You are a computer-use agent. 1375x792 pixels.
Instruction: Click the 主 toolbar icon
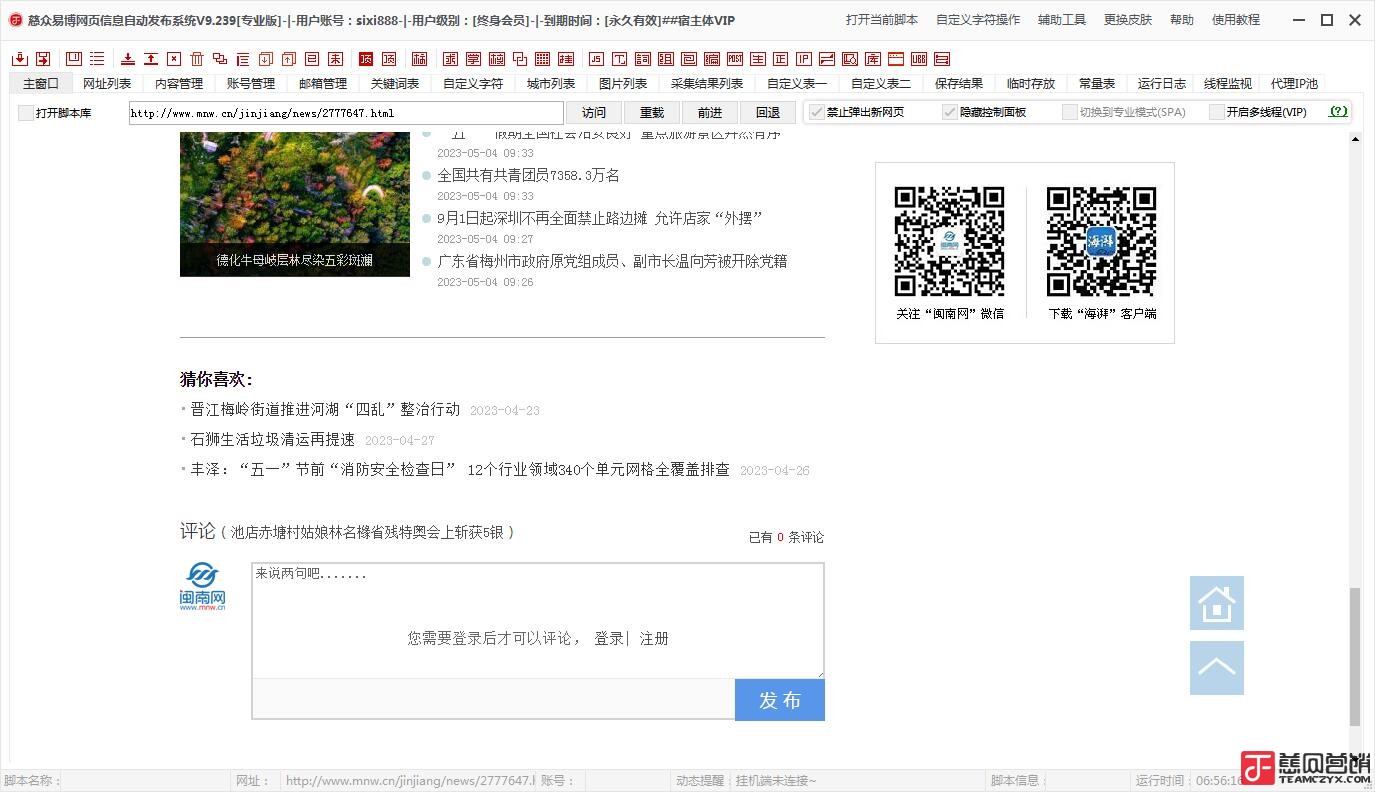click(x=758, y=59)
